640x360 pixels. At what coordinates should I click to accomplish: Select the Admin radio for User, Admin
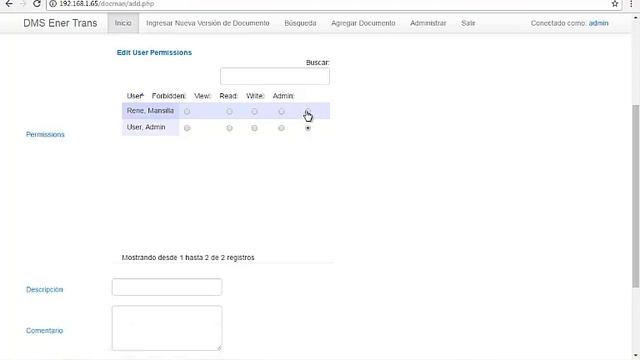click(308, 128)
